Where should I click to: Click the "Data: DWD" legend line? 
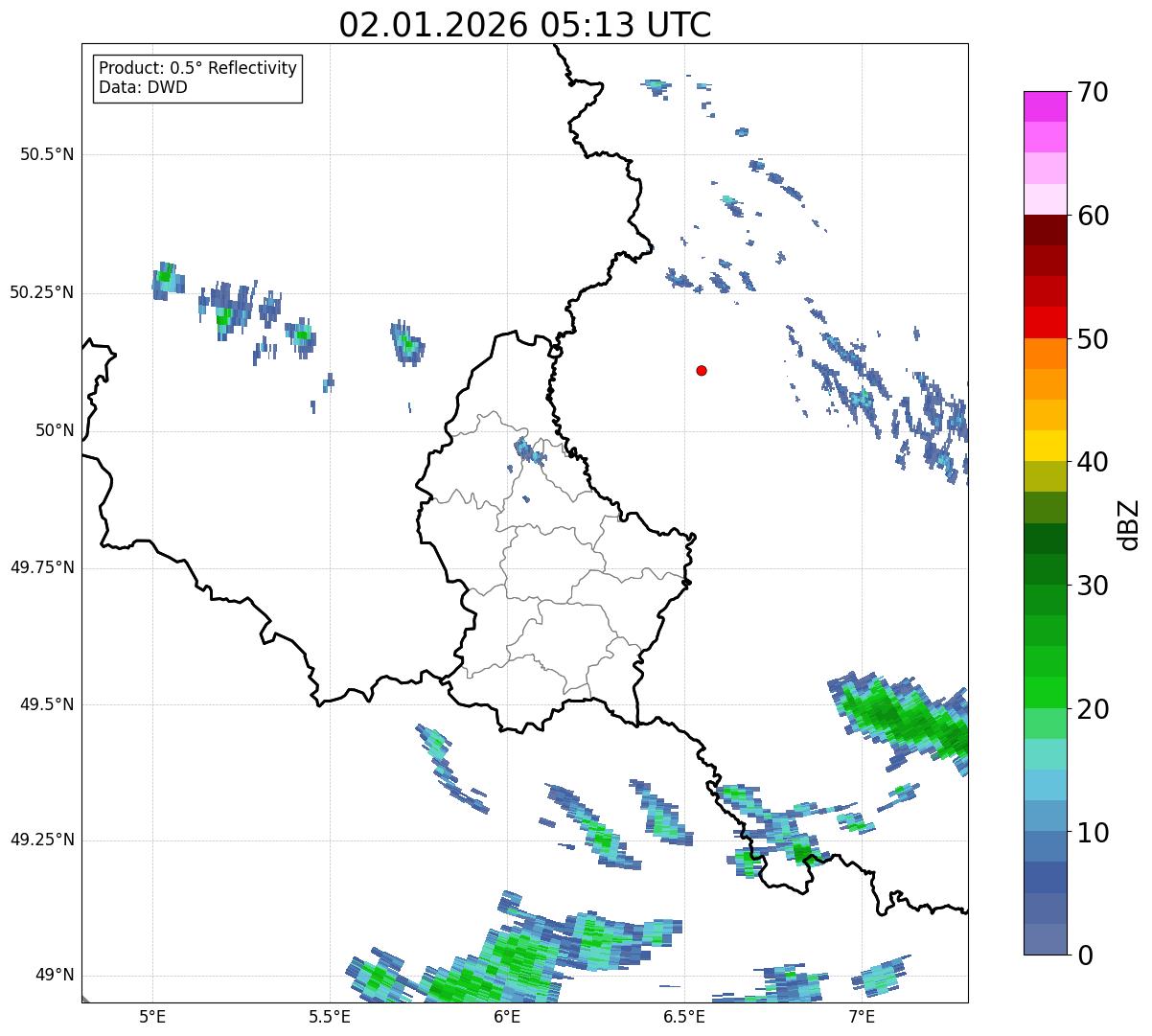[x=143, y=87]
